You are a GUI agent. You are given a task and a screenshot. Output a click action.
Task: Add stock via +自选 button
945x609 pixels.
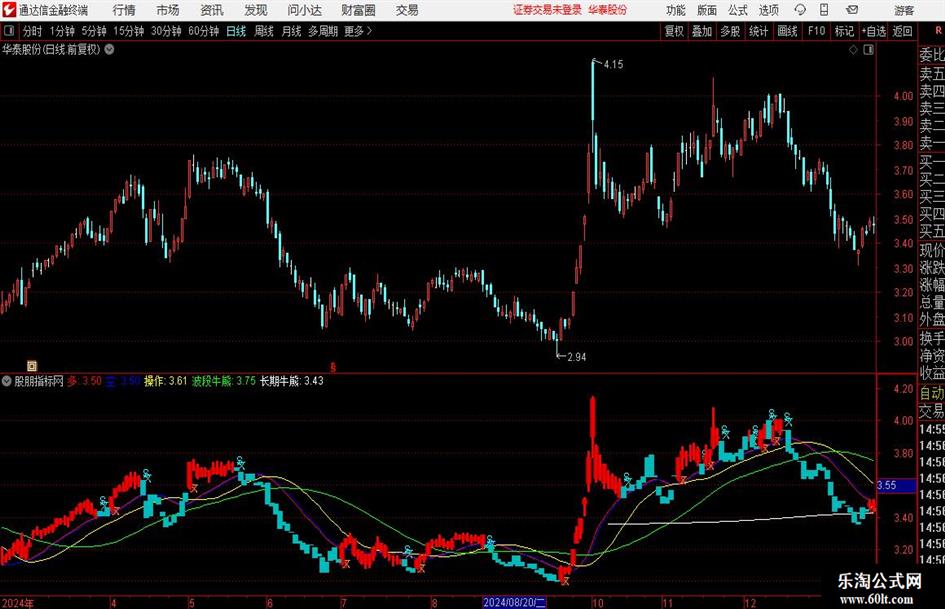point(873,31)
